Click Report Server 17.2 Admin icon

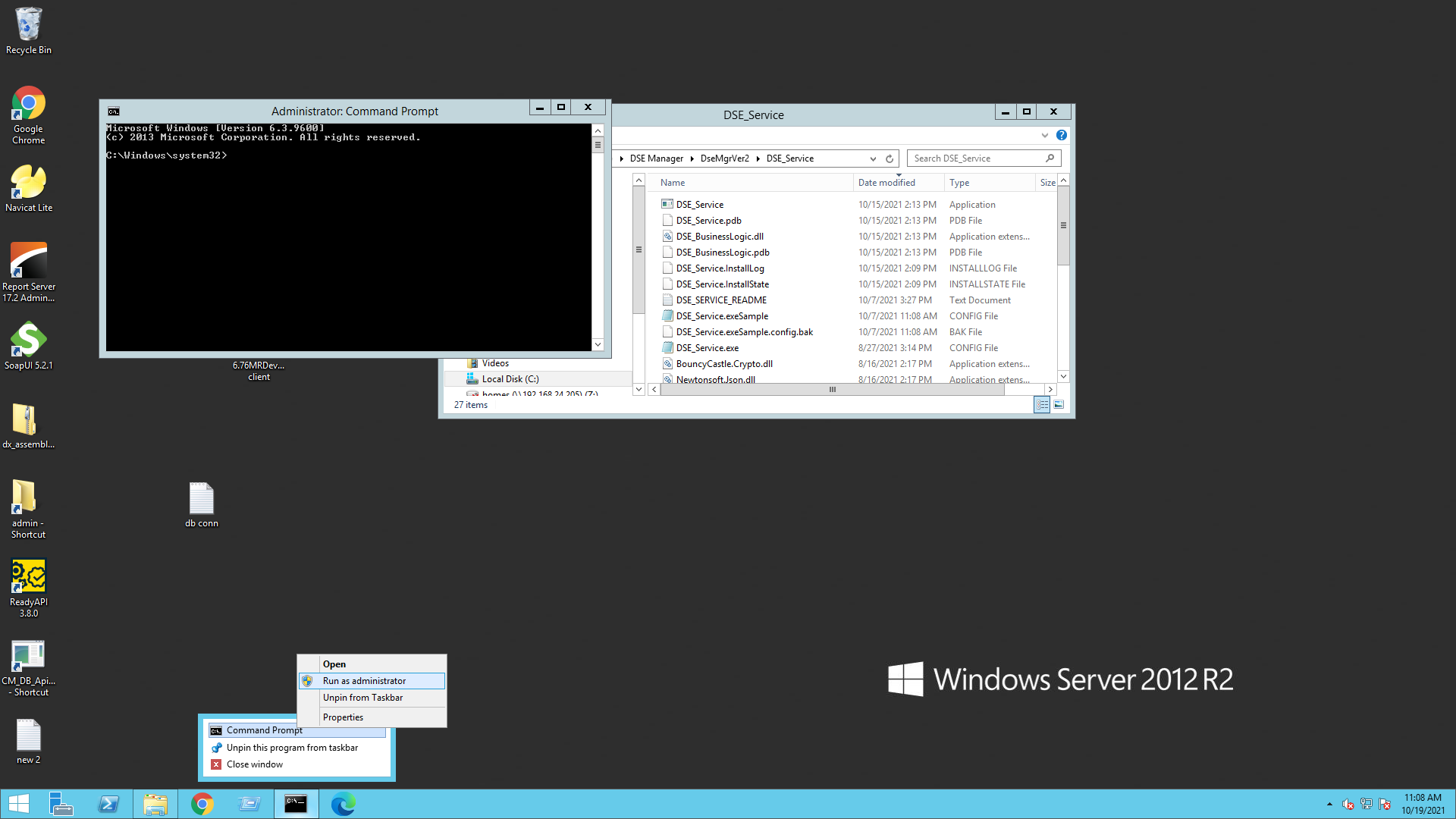28,270
